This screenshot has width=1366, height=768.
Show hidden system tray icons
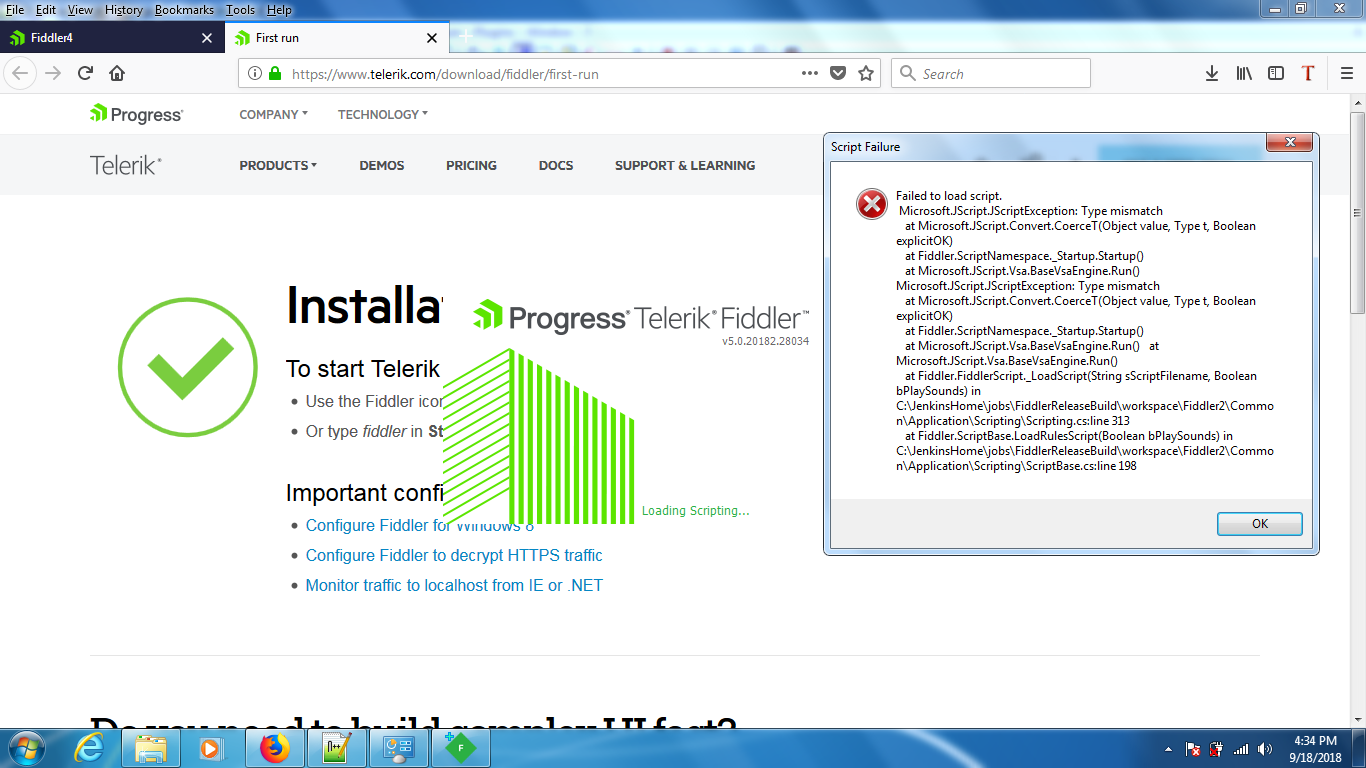(1169, 749)
